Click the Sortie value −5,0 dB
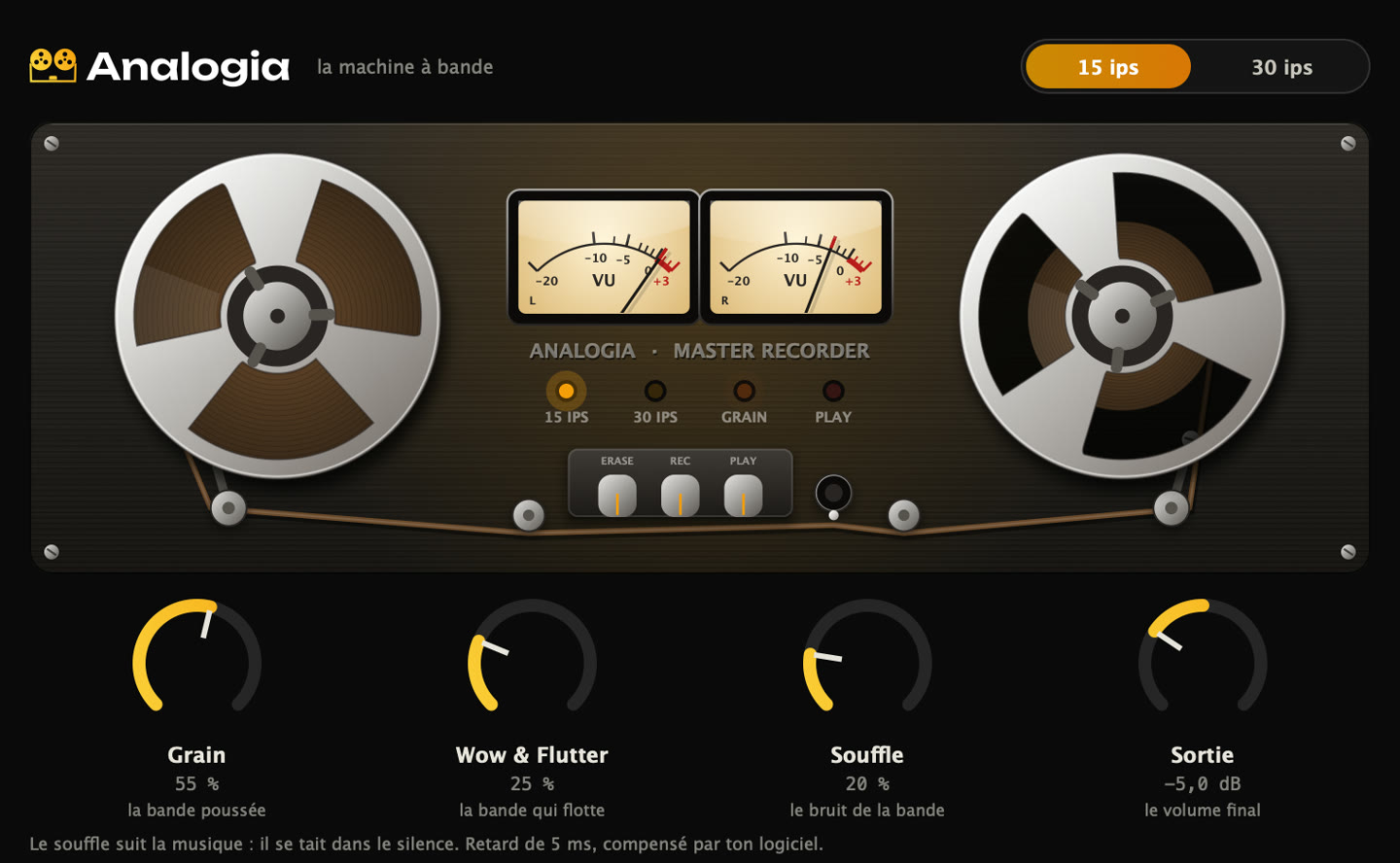Viewport: 1400px width, 863px height. [1203, 783]
